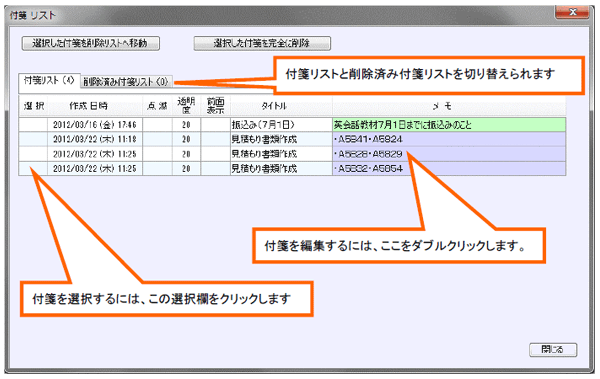Viewport: 600px width, 379px height.
Task: Click the 11:25 date beside the A5832 memo
Action: [x=95, y=168]
